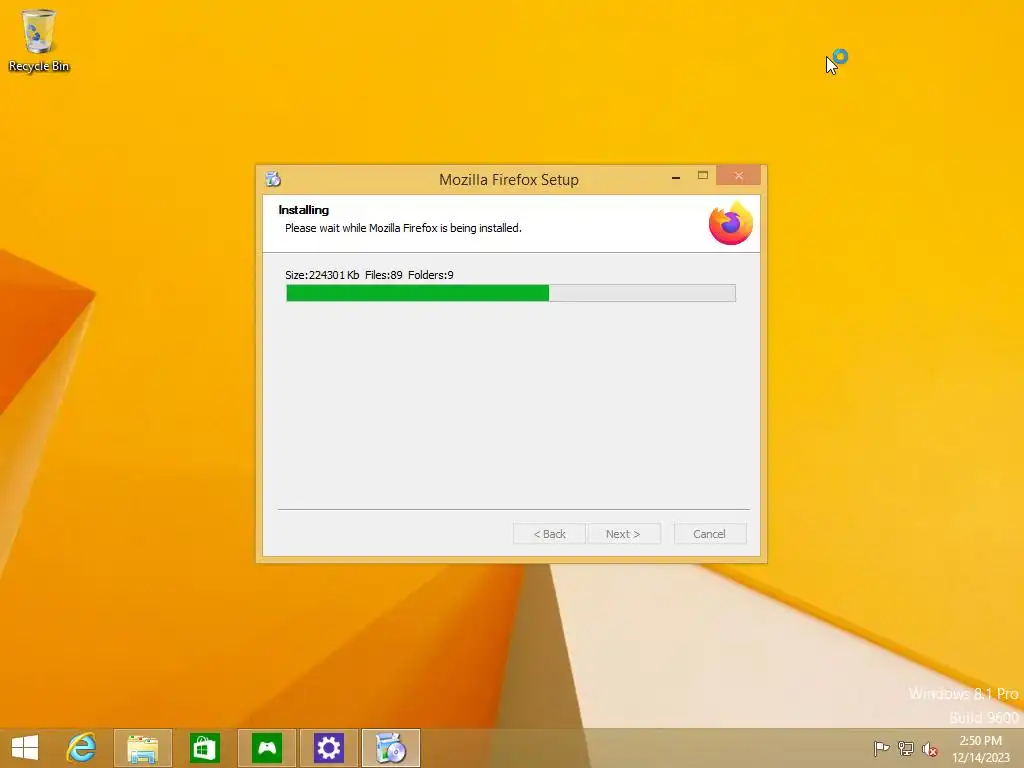Click the "Size:224301 Kb Files:89 Folders:9" status line
Image resolution: width=1024 pixels, height=768 pixels.
coord(369,275)
